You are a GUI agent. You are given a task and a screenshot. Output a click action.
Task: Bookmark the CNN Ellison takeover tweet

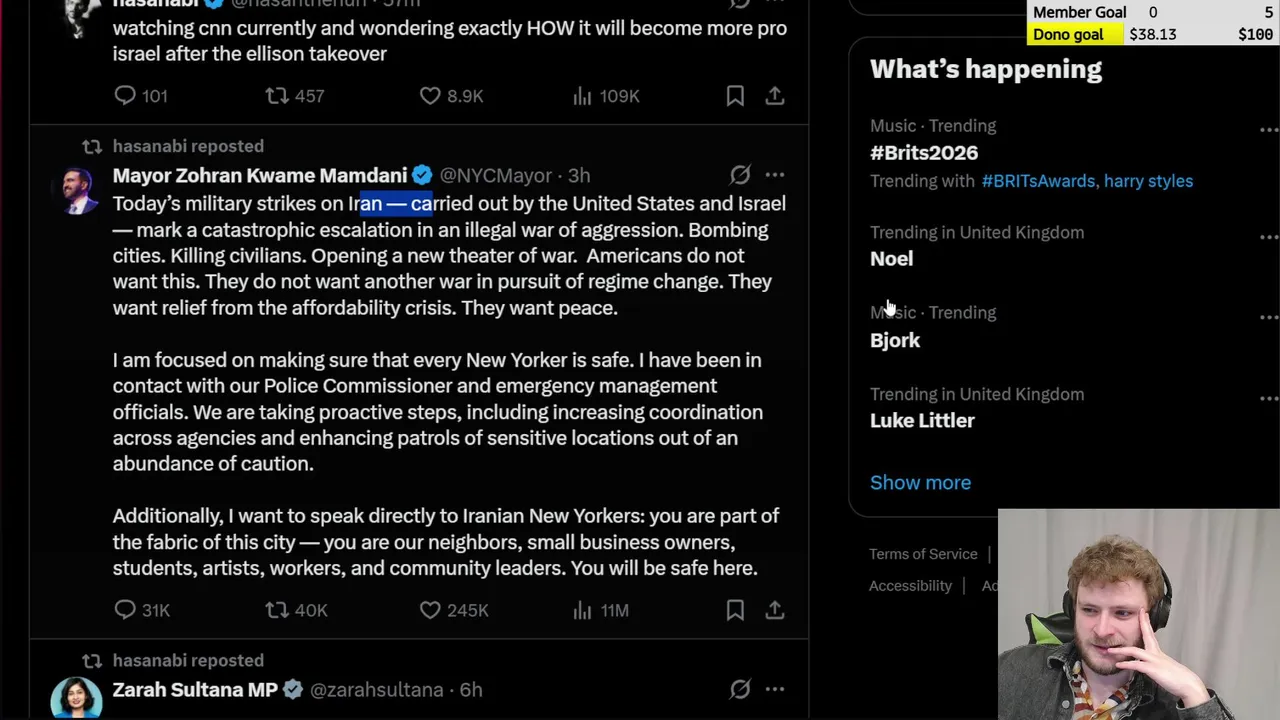click(735, 96)
